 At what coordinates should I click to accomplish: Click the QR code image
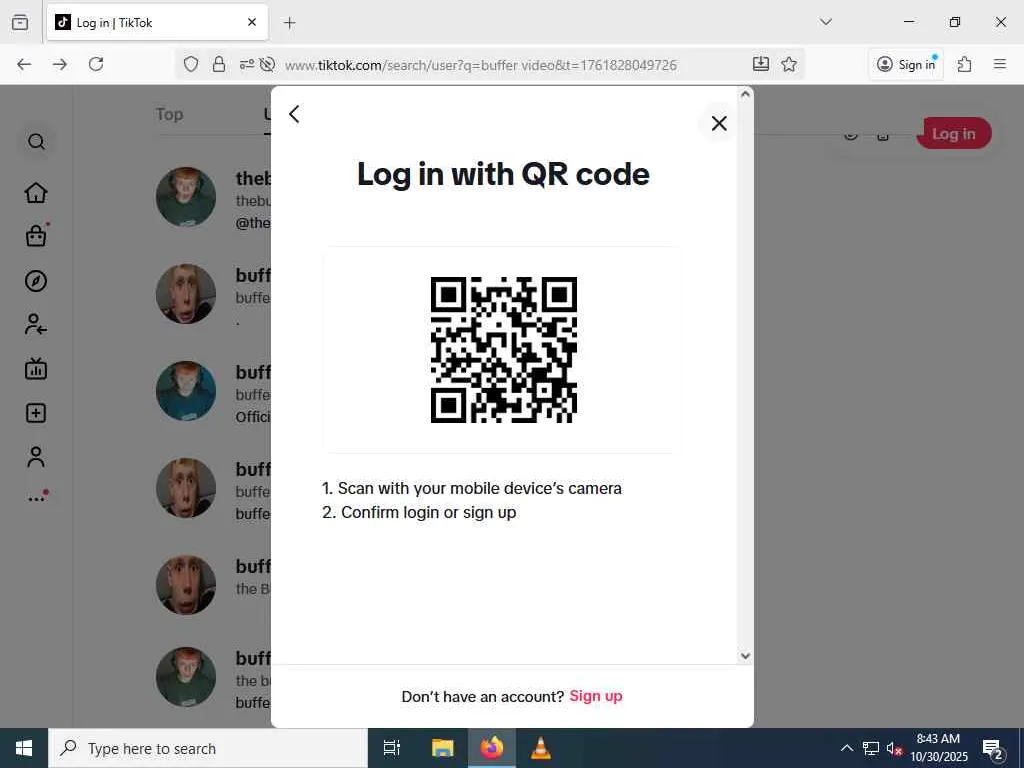(x=504, y=349)
